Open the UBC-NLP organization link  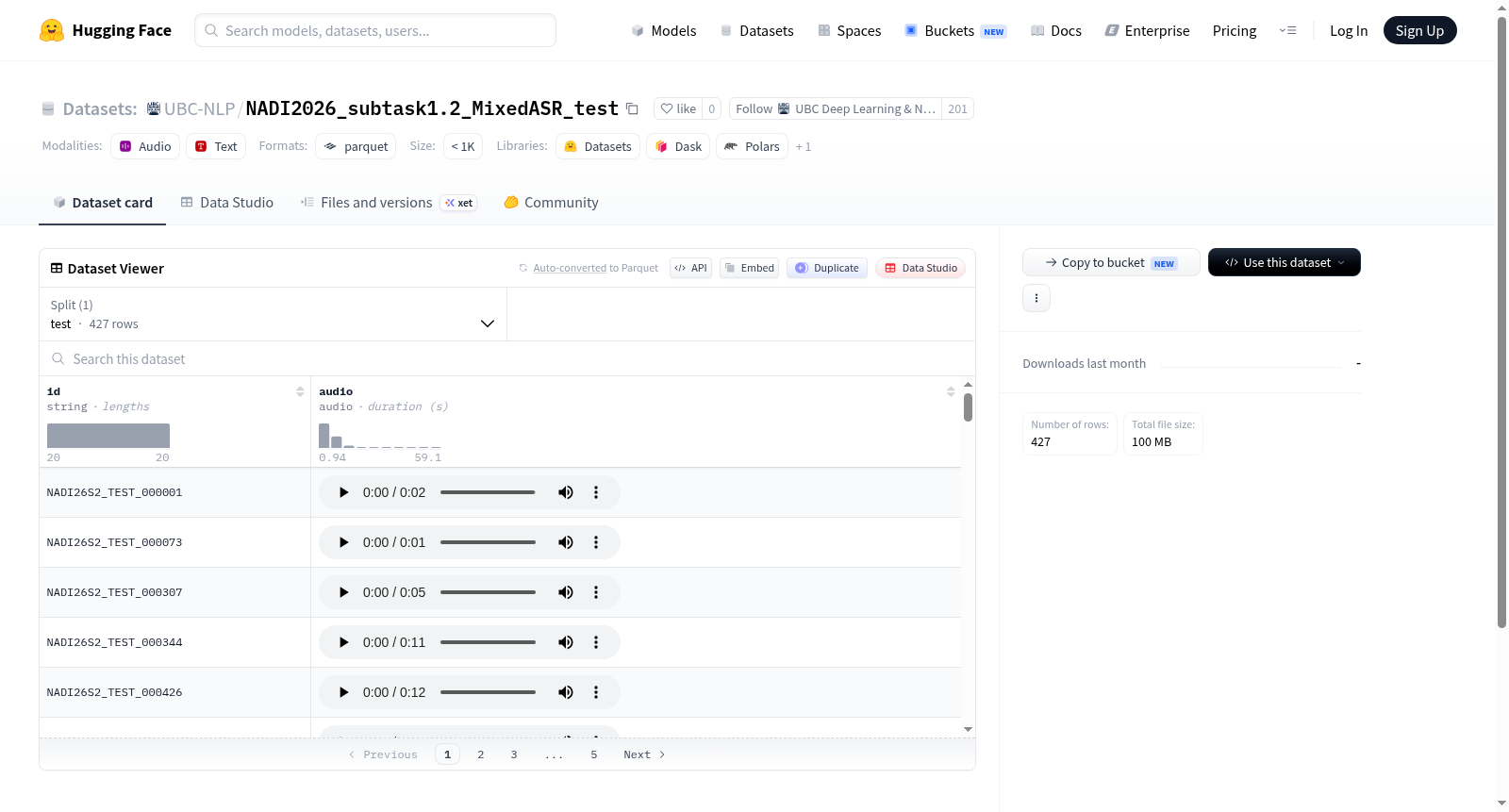pyautogui.click(x=199, y=108)
